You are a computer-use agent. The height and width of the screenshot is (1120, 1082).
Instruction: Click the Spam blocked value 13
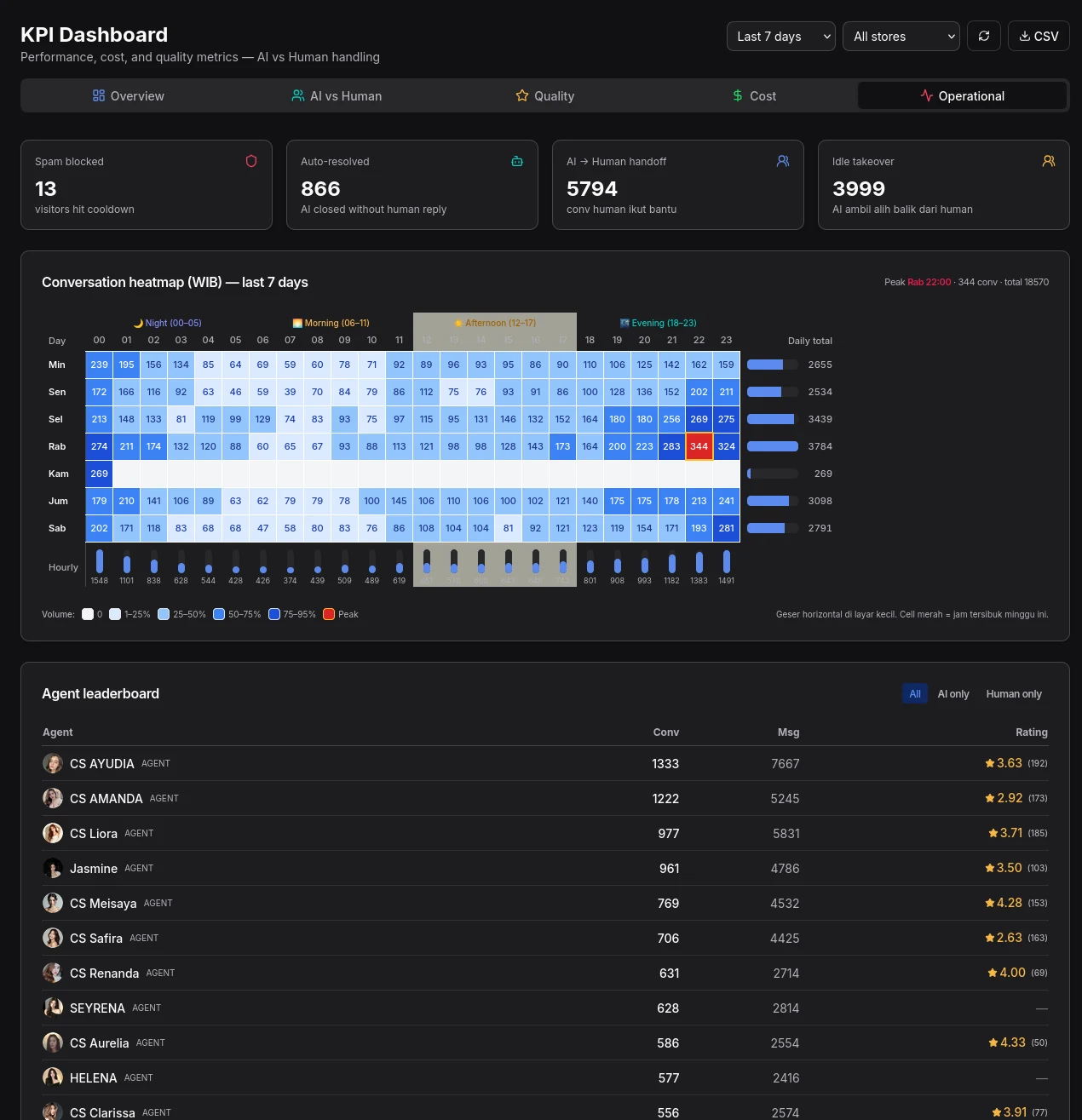click(x=46, y=189)
